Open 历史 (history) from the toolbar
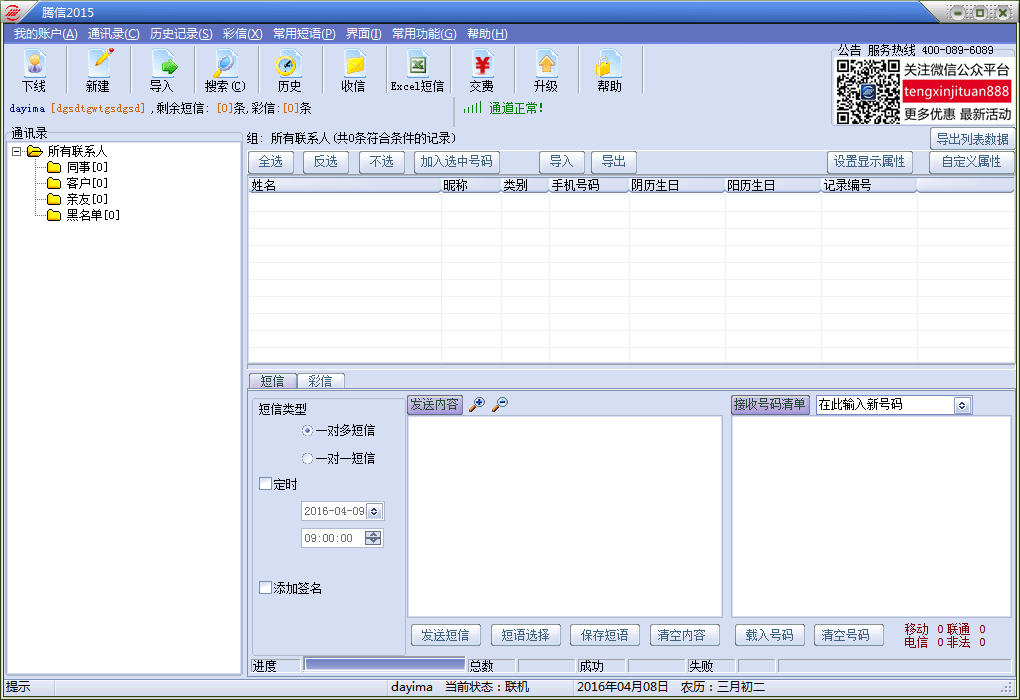Image resolution: width=1020 pixels, height=700 pixels. [x=289, y=69]
